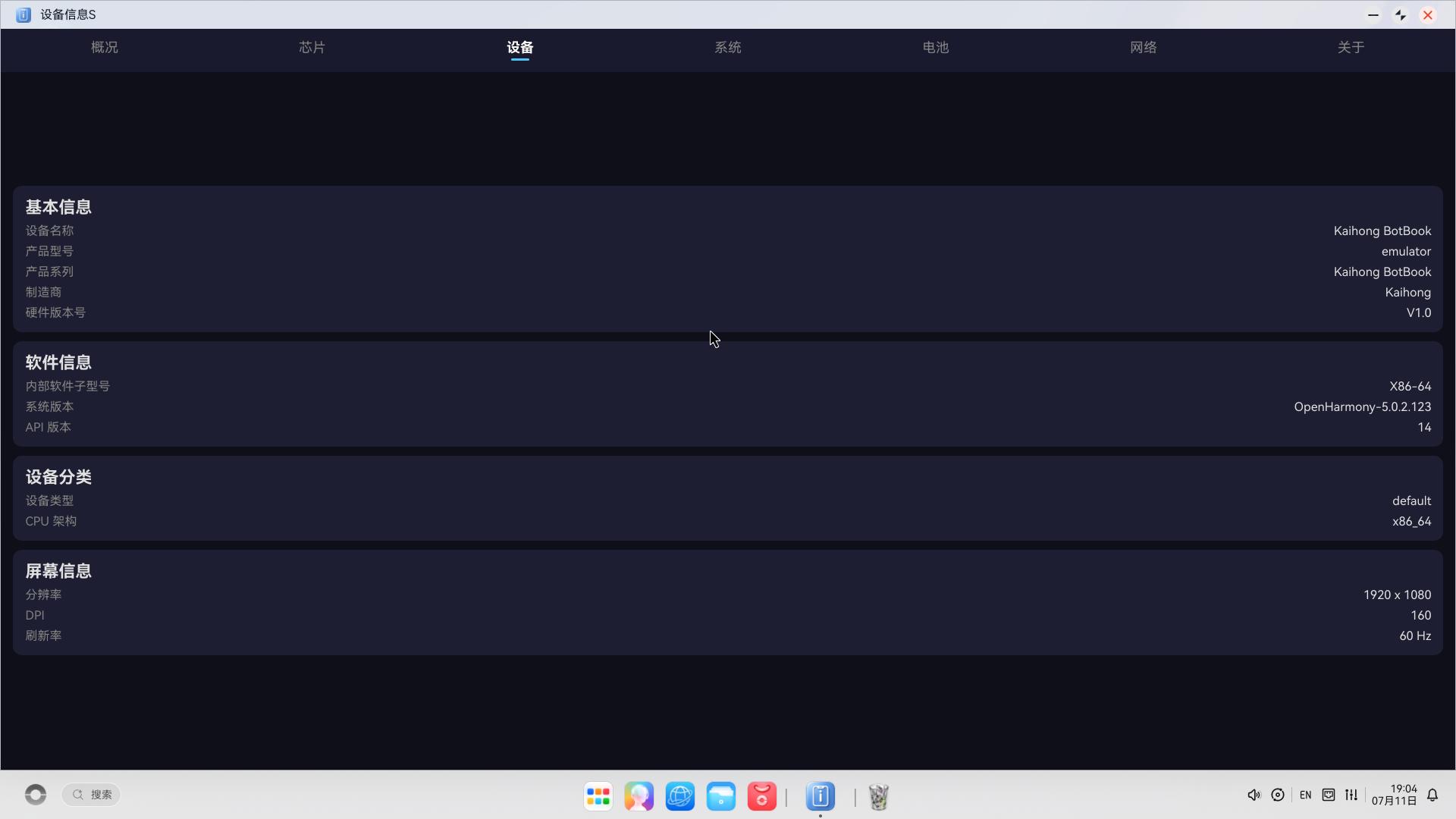The width and height of the screenshot is (1456, 819).
Task: Click the 搜索 search box in taskbar
Action: 92,794
